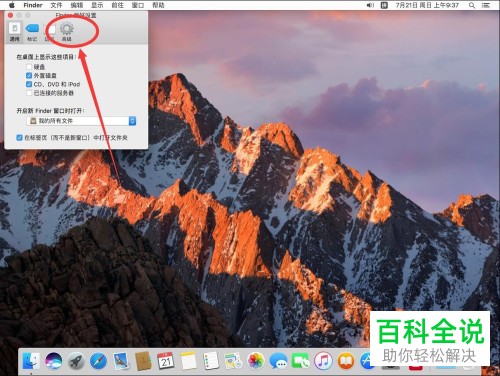Click the date and time in menu bar

[427, 5]
